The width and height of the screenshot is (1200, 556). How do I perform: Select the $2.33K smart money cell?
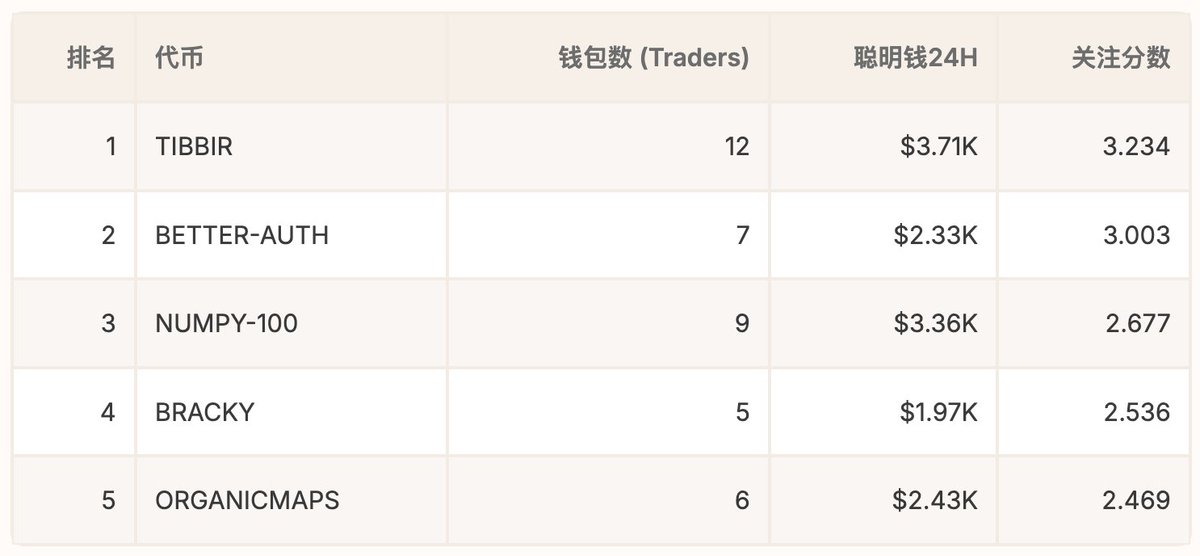tap(939, 235)
